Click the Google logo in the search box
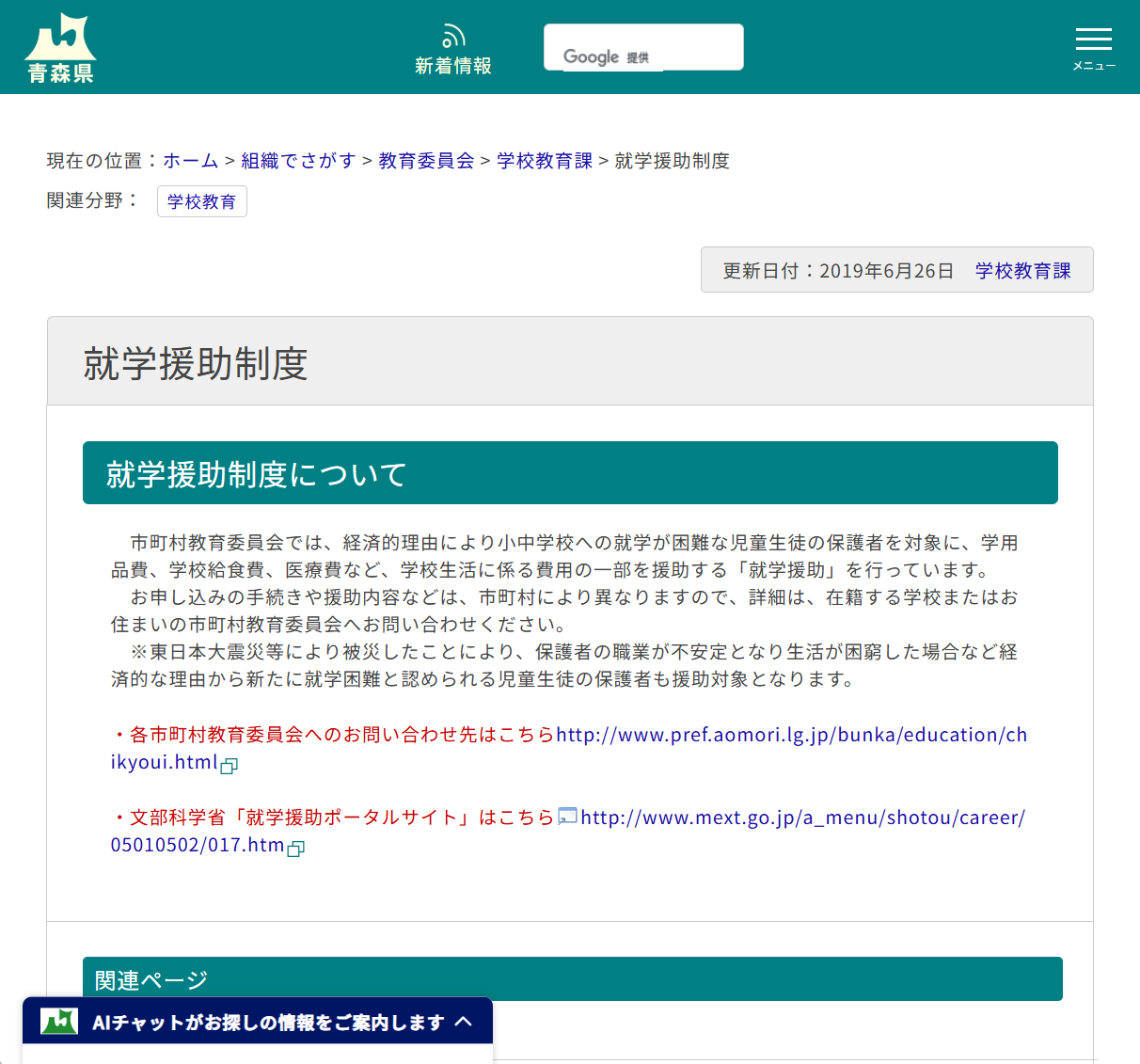This screenshot has height=1064, width=1140. [593, 56]
